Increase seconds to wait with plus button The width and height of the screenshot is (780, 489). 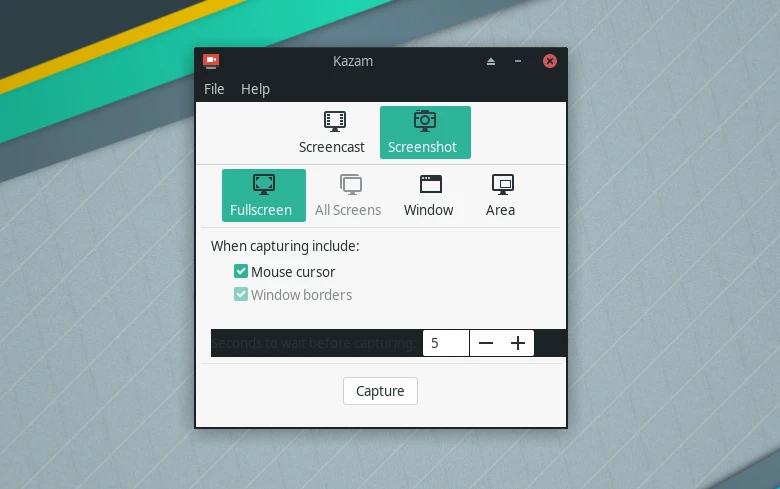[x=518, y=343]
